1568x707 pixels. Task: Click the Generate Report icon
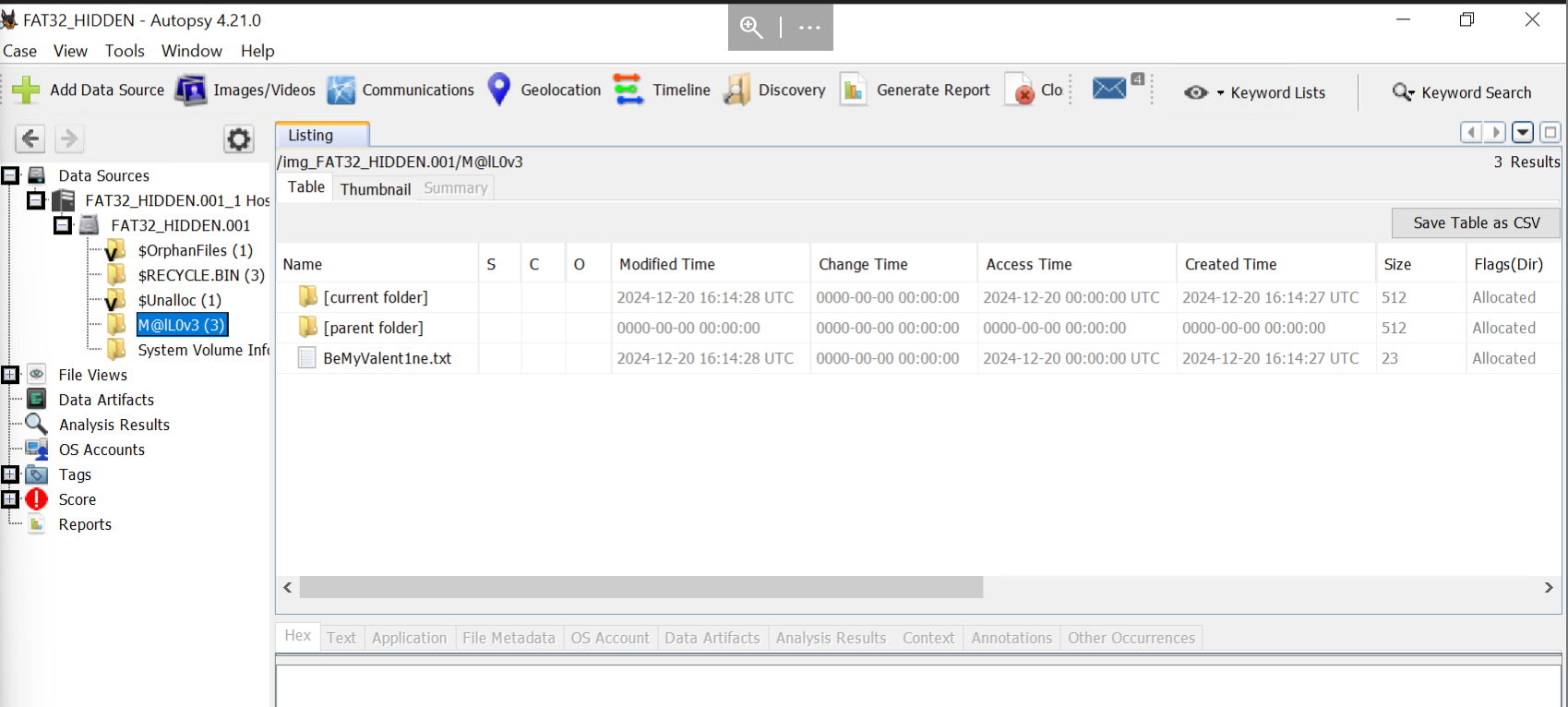854,90
